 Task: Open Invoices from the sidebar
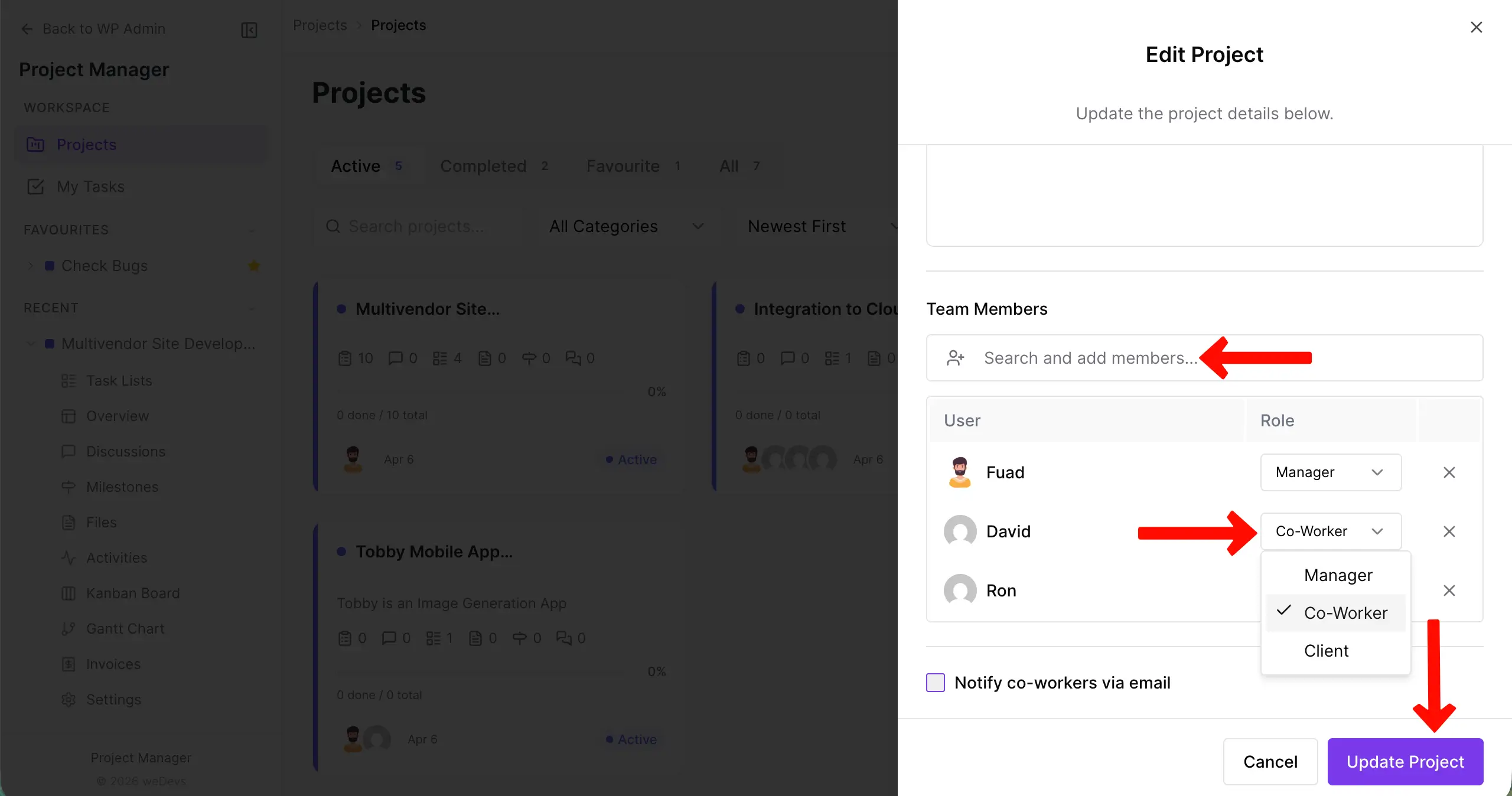(113, 664)
